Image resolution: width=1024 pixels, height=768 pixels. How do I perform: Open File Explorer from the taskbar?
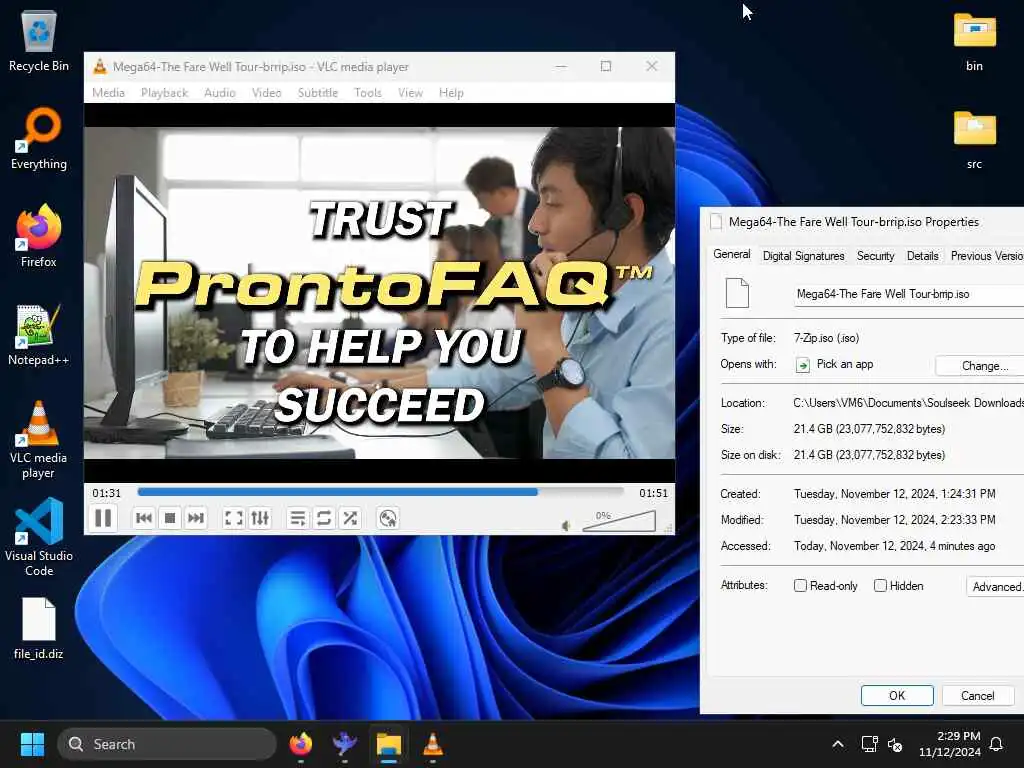pos(389,744)
